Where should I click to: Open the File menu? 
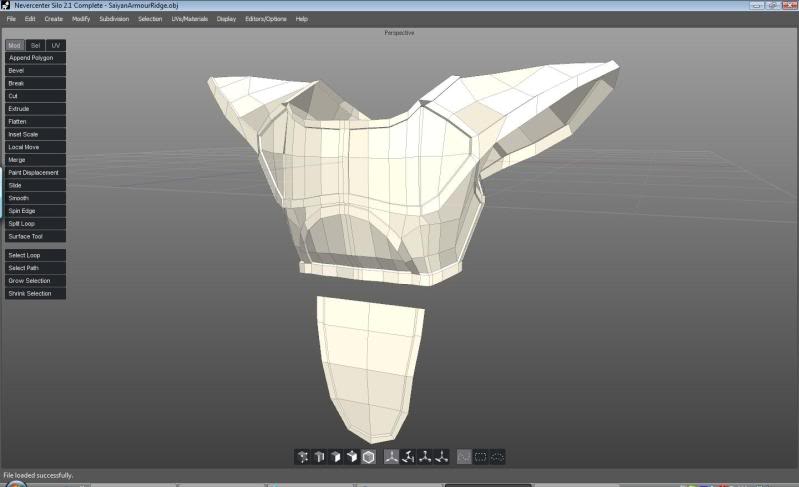pos(11,19)
